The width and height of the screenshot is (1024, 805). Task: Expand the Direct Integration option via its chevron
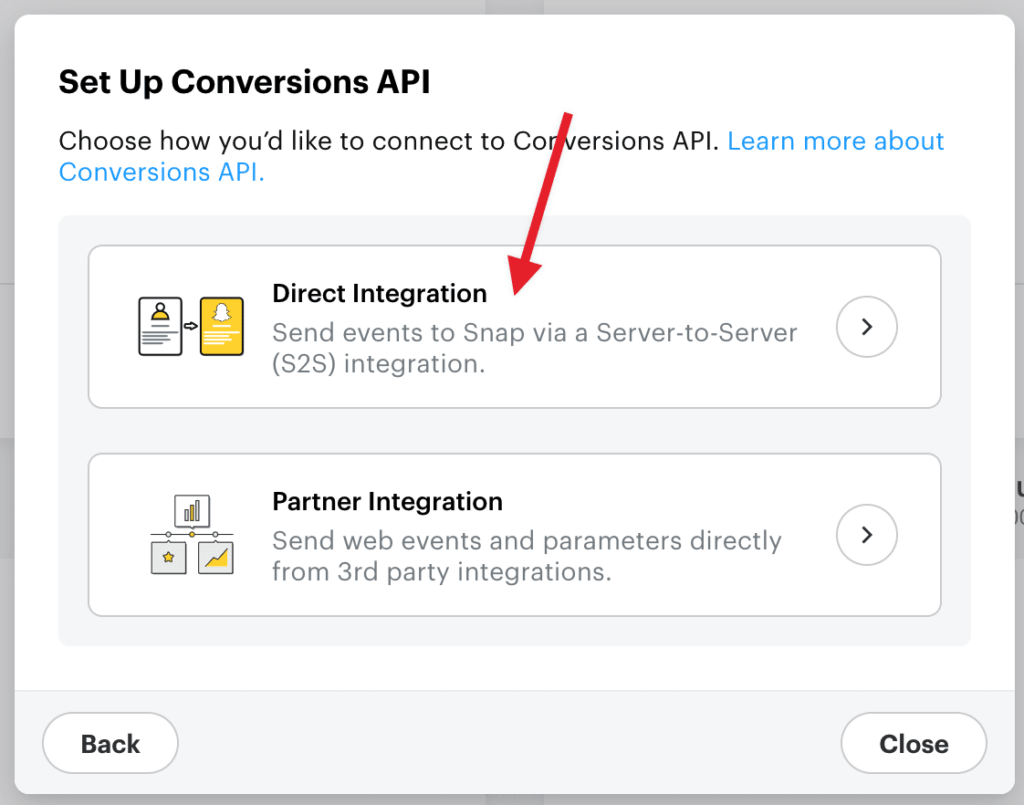click(866, 326)
